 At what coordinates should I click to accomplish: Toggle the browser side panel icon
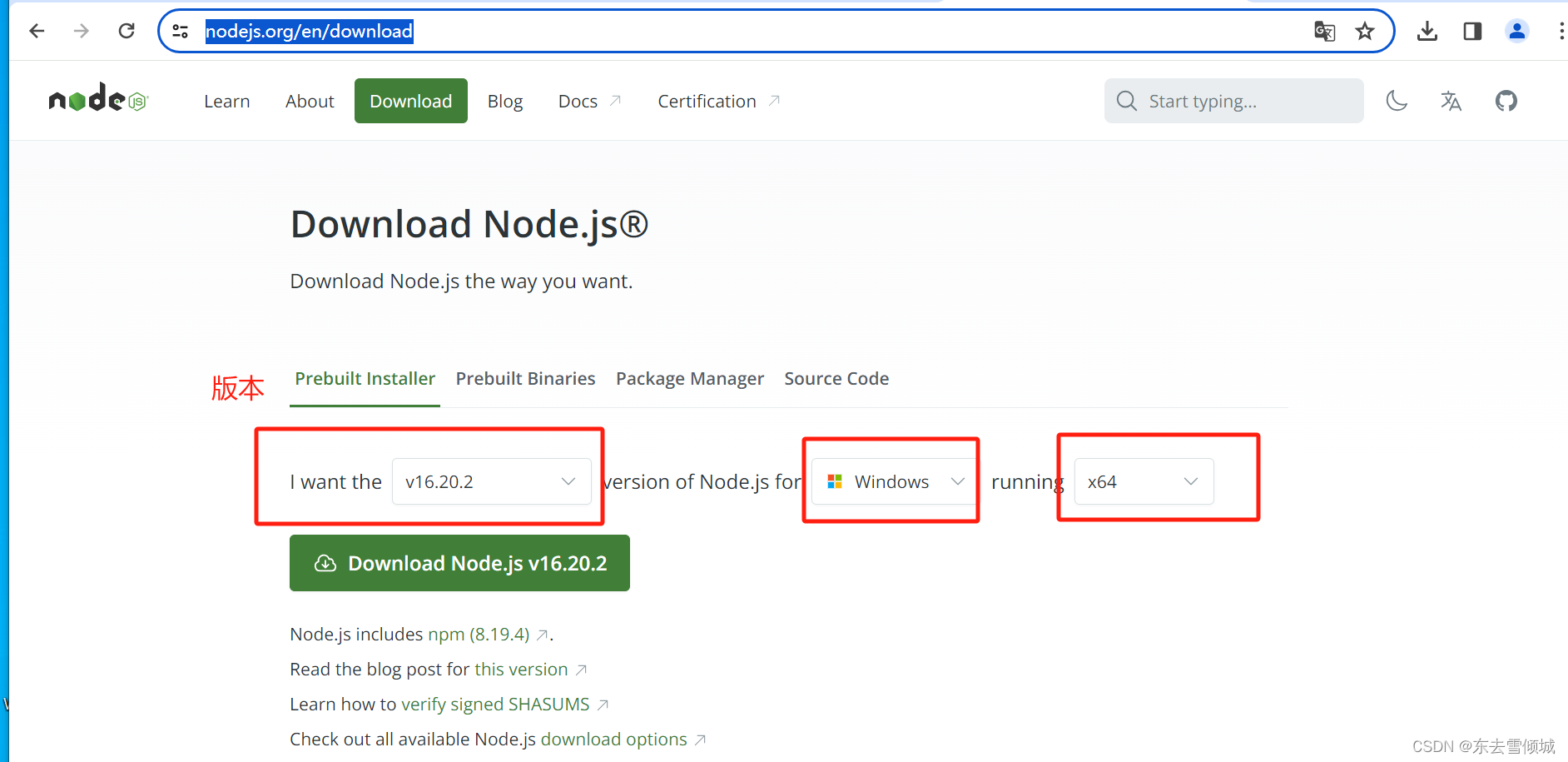[x=1472, y=32]
